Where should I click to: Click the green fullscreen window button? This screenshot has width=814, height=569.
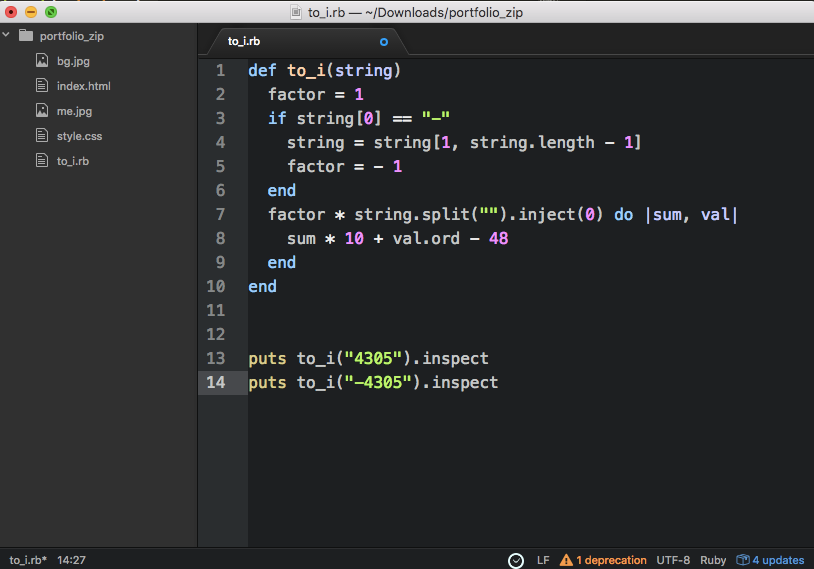point(51,12)
